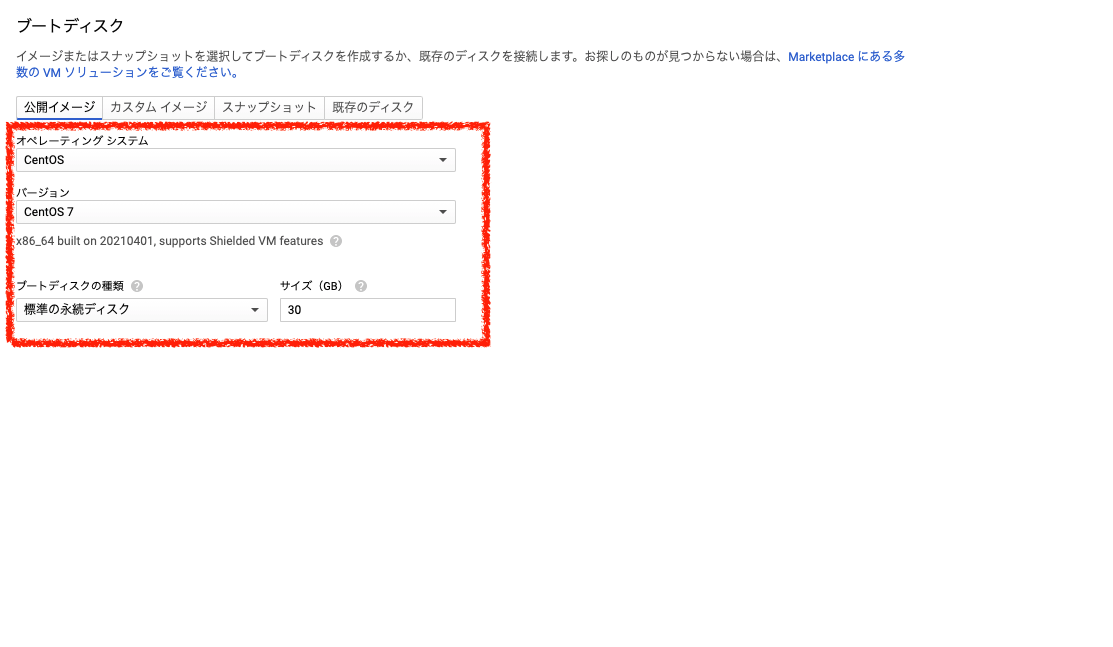1113x647 pixels.
Task: Switch to the カスタム イメージ tab
Action: coord(158,107)
